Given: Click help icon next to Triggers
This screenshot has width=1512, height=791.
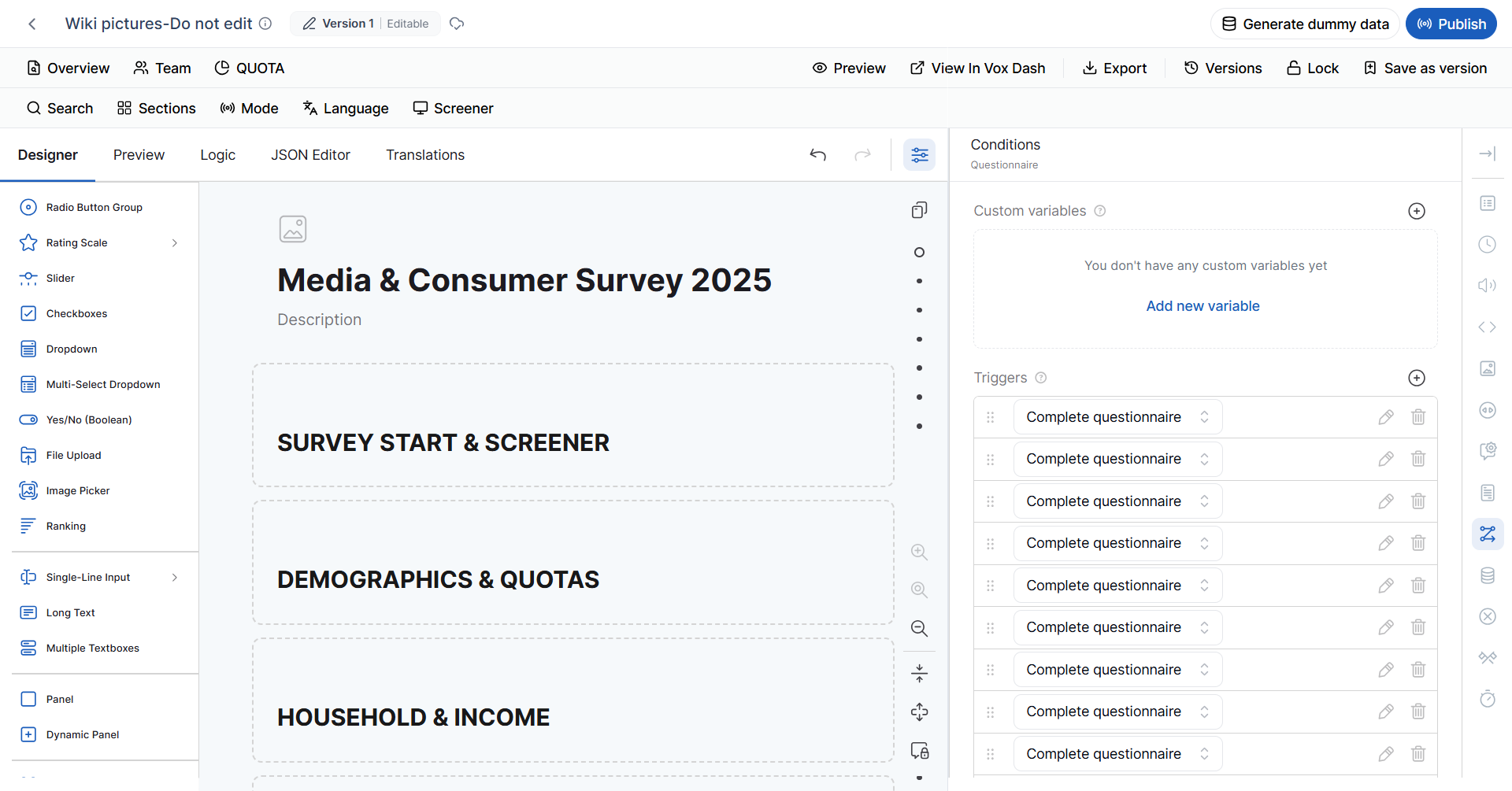Looking at the screenshot, I should point(1041,378).
